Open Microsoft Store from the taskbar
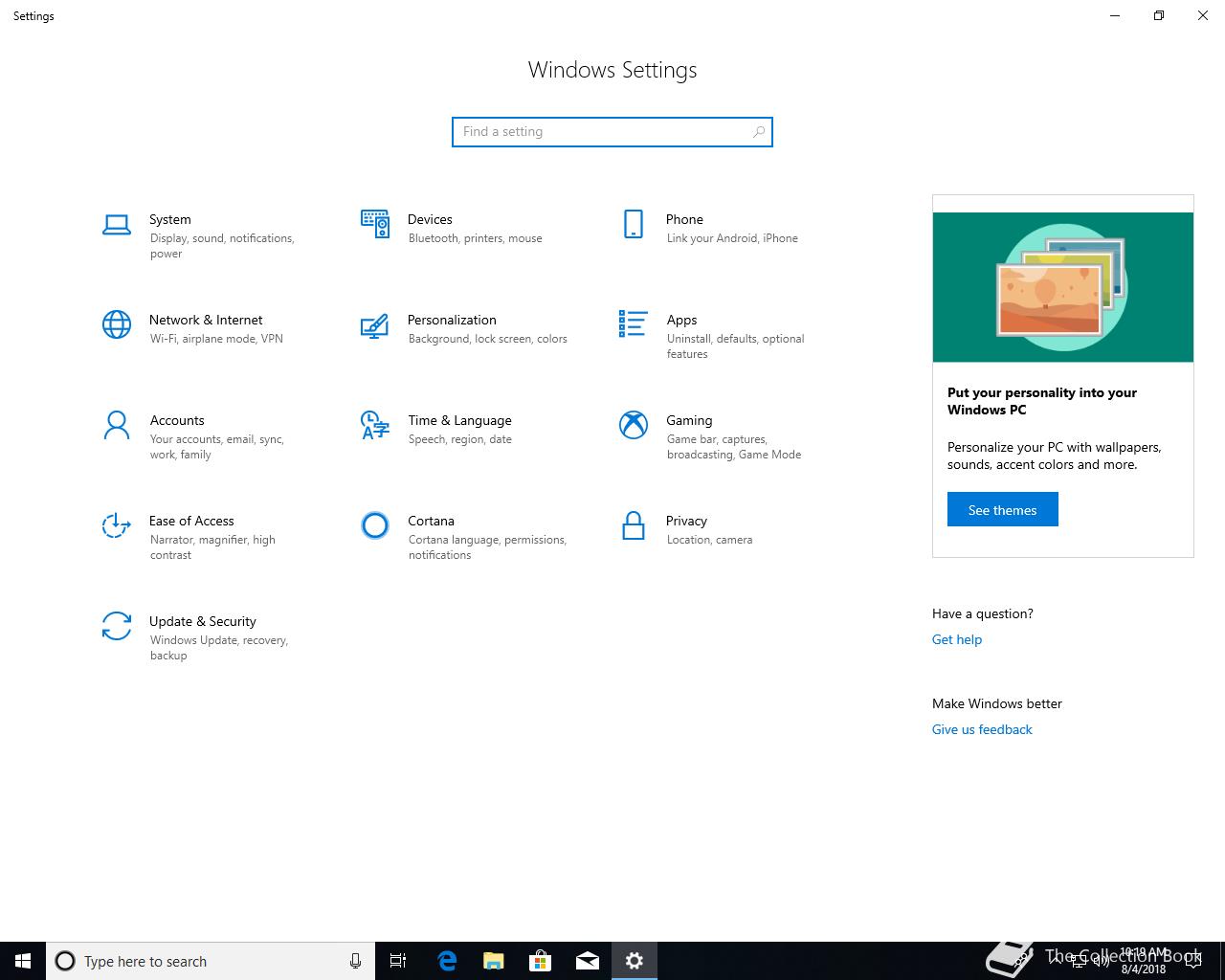 tap(540, 961)
